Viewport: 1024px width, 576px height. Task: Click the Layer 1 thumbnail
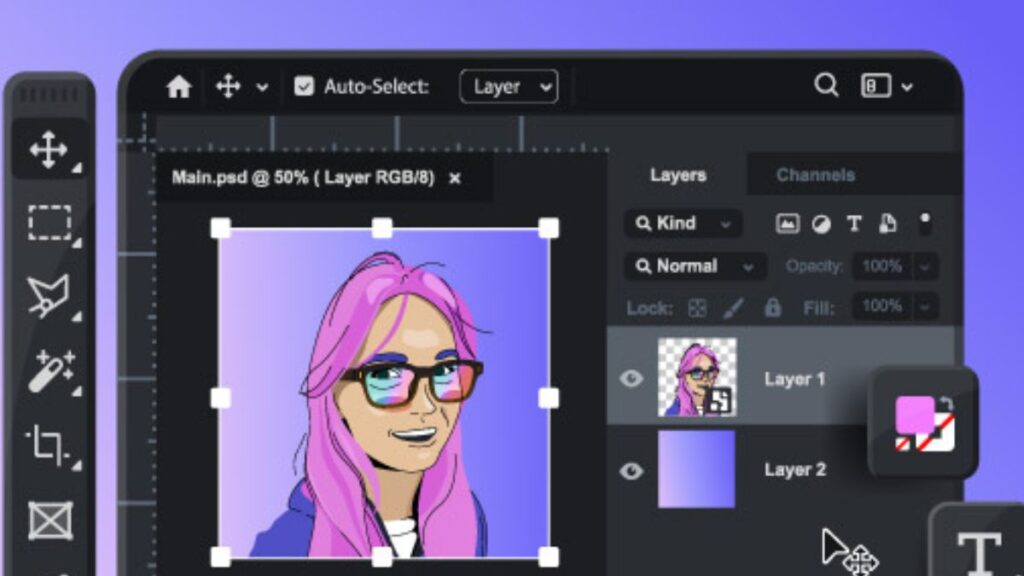click(x=697, y=377)
